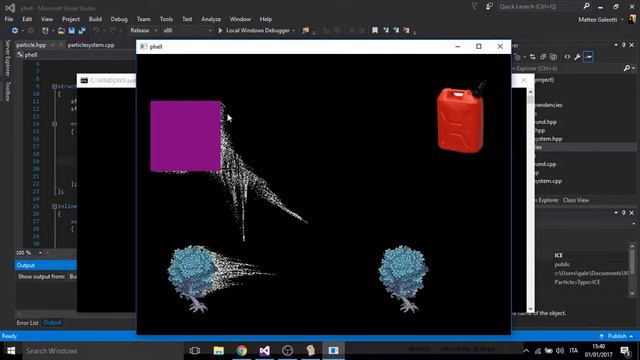Image resolution: width=640 pixels, height=360 pixels.
Task: Click the Find in Files toolbar icon
Action: [x=305, y=31]
